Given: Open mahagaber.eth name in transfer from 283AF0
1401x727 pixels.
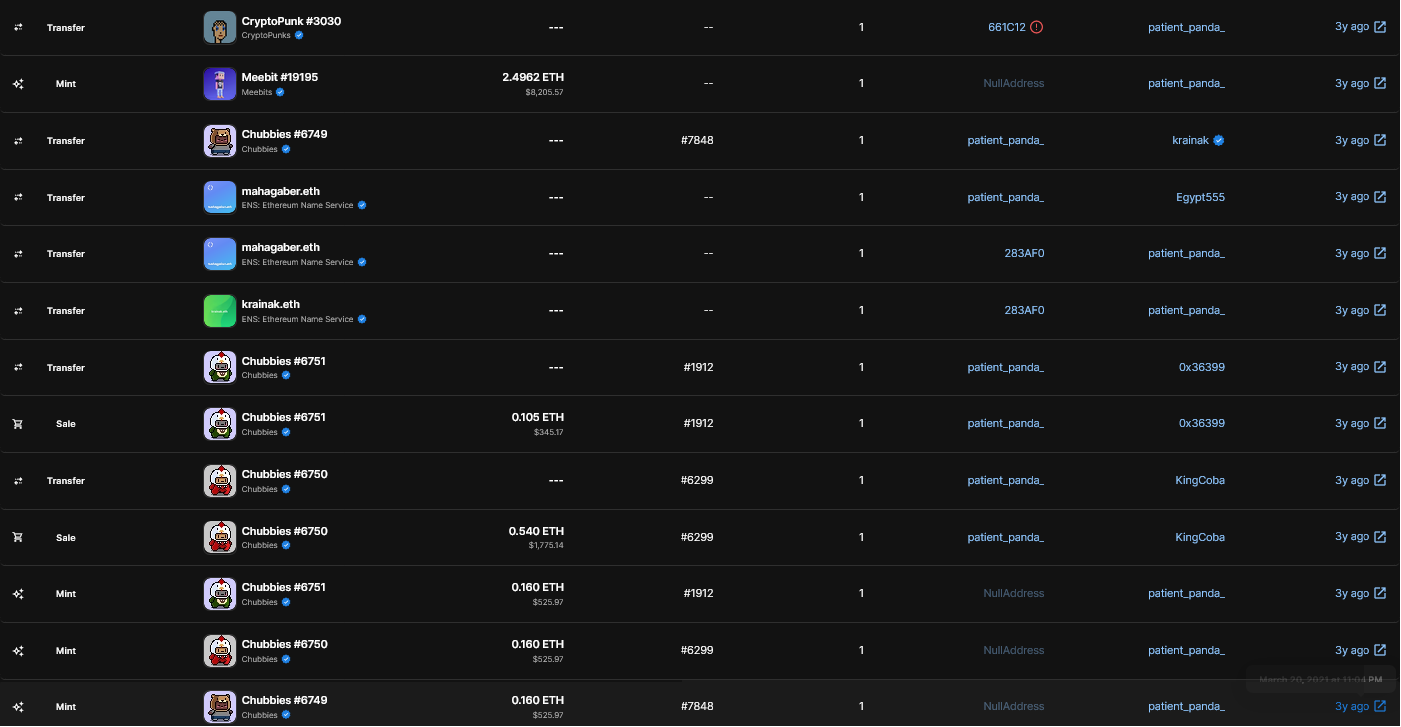Looking at the screenshot, I should pos(281,247).
